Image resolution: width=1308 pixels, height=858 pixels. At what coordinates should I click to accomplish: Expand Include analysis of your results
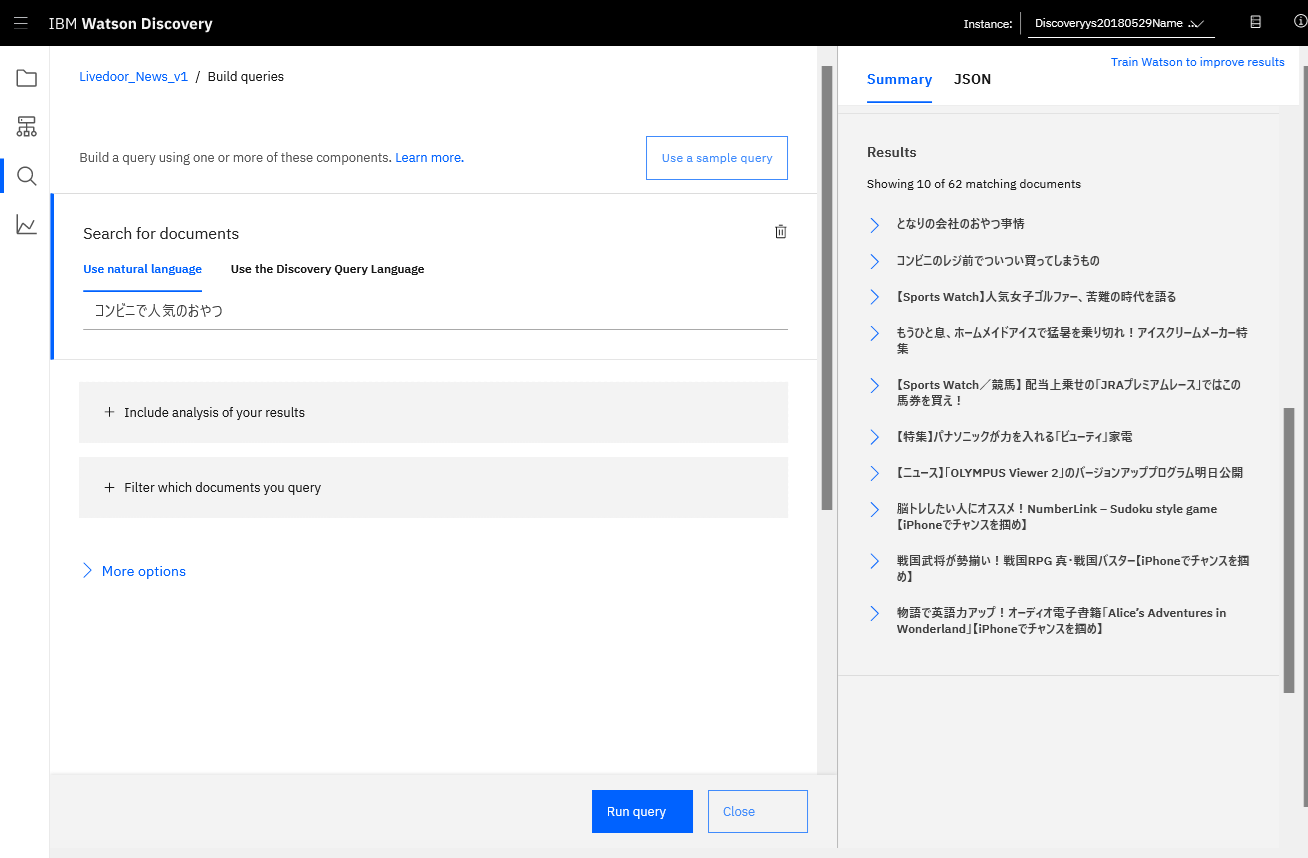pos(433,412)
